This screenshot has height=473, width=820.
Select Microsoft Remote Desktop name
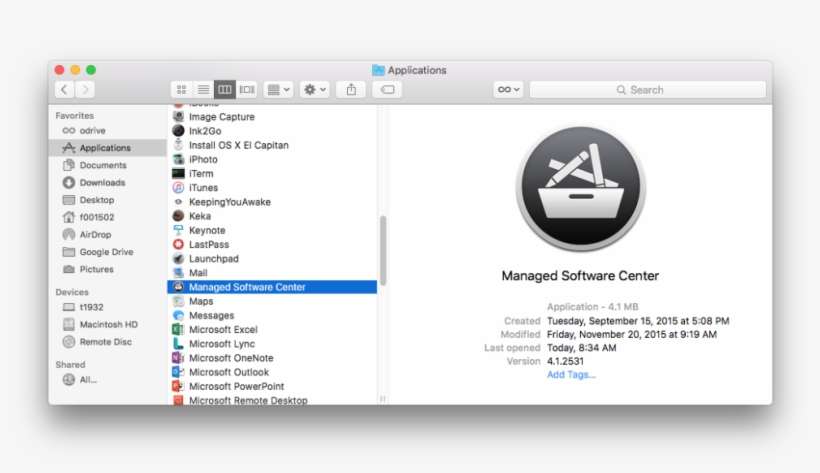(248, 400)
